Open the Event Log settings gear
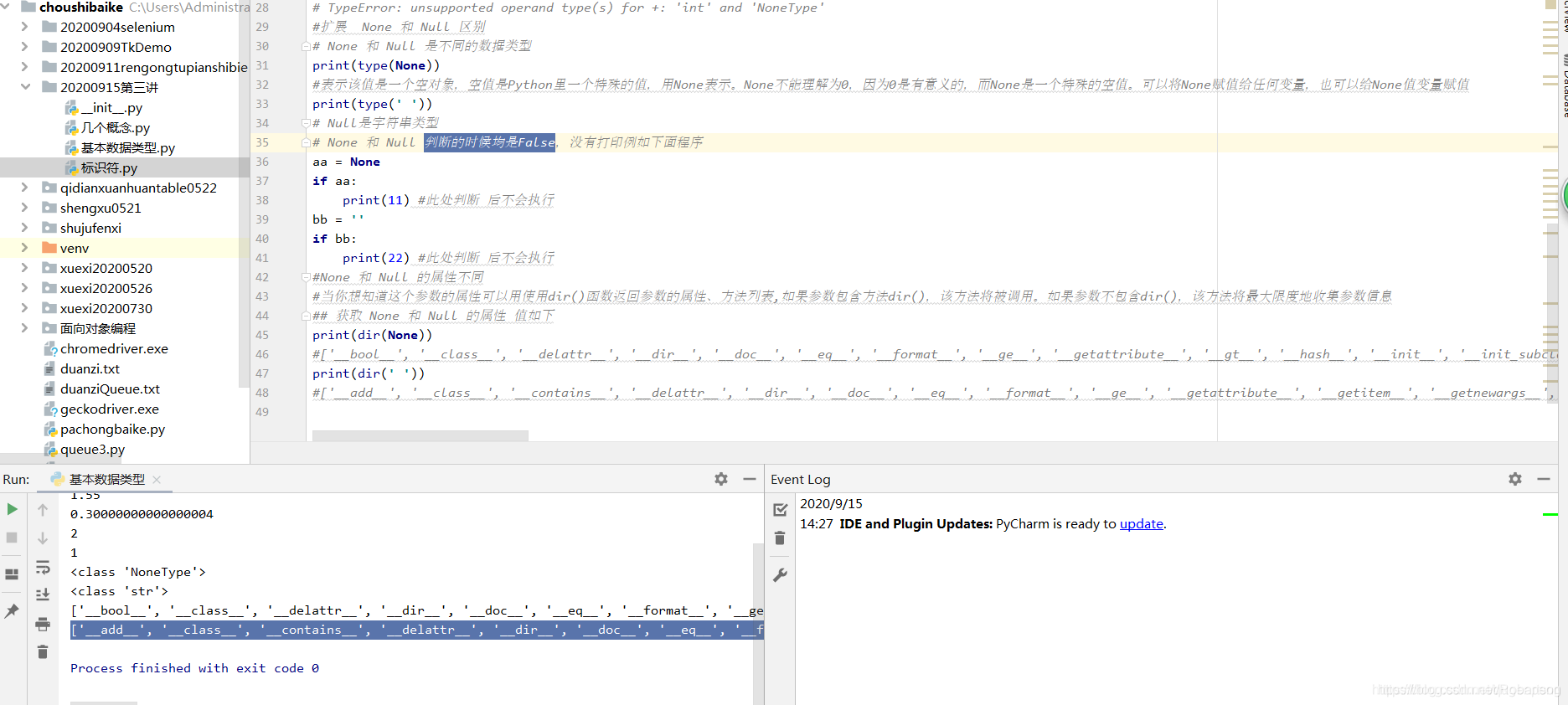The image size is (1568, 705). point(1515,479)
